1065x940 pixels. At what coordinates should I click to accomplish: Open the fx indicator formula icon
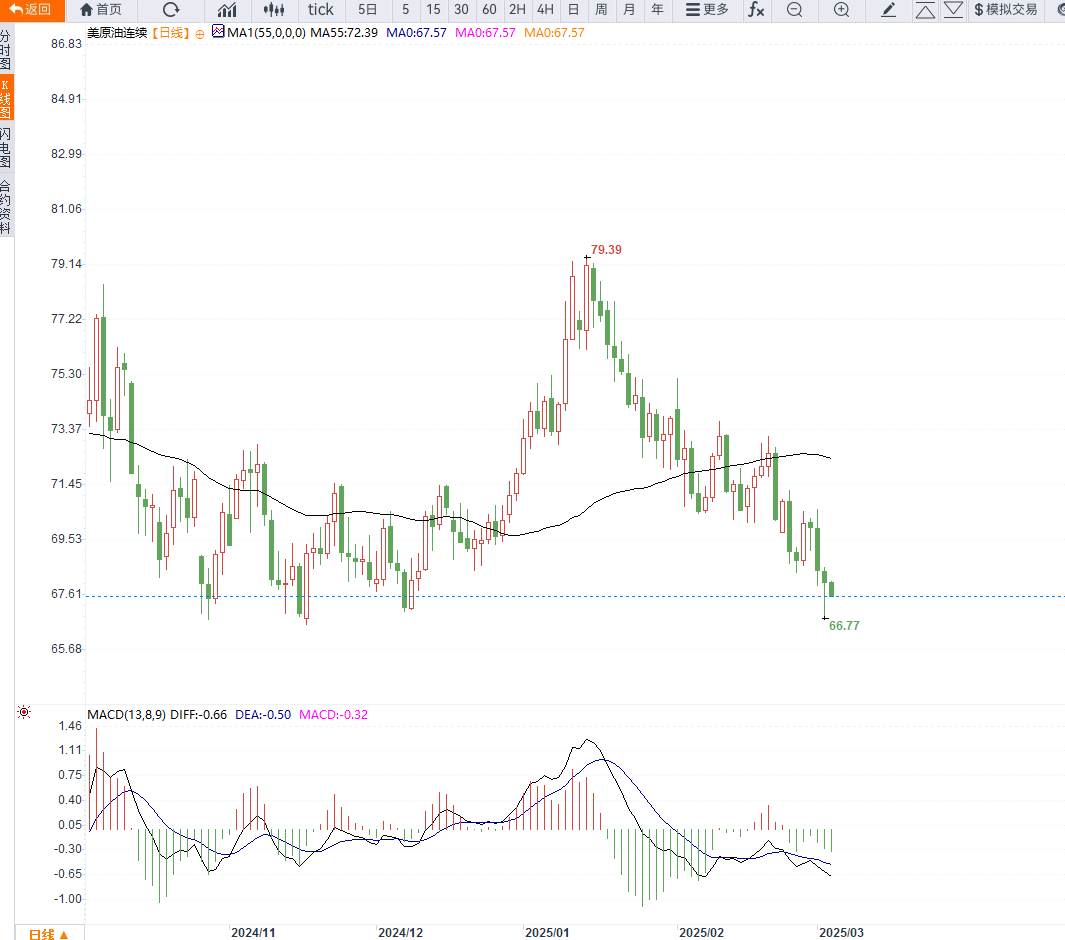pyautogui.click(x=756, y=10)
